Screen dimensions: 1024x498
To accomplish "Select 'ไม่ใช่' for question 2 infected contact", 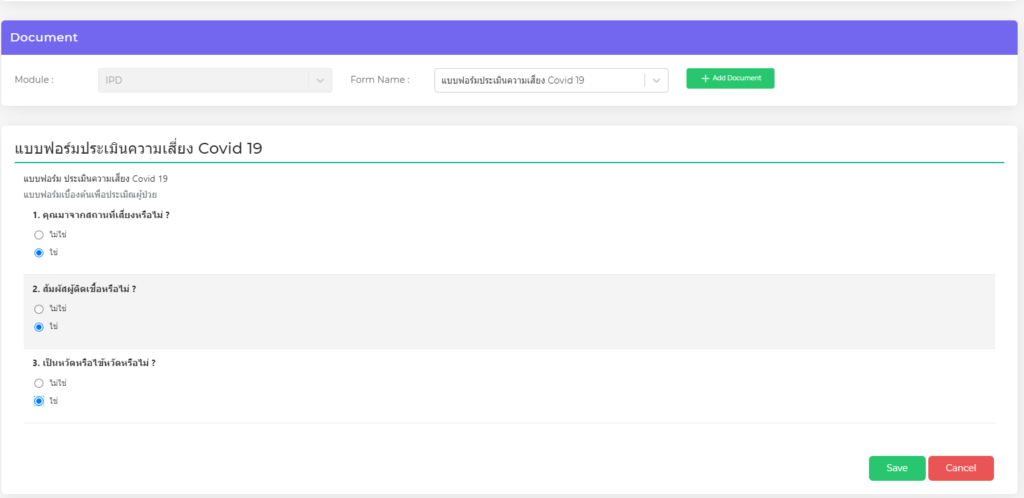I will point(39,309).
